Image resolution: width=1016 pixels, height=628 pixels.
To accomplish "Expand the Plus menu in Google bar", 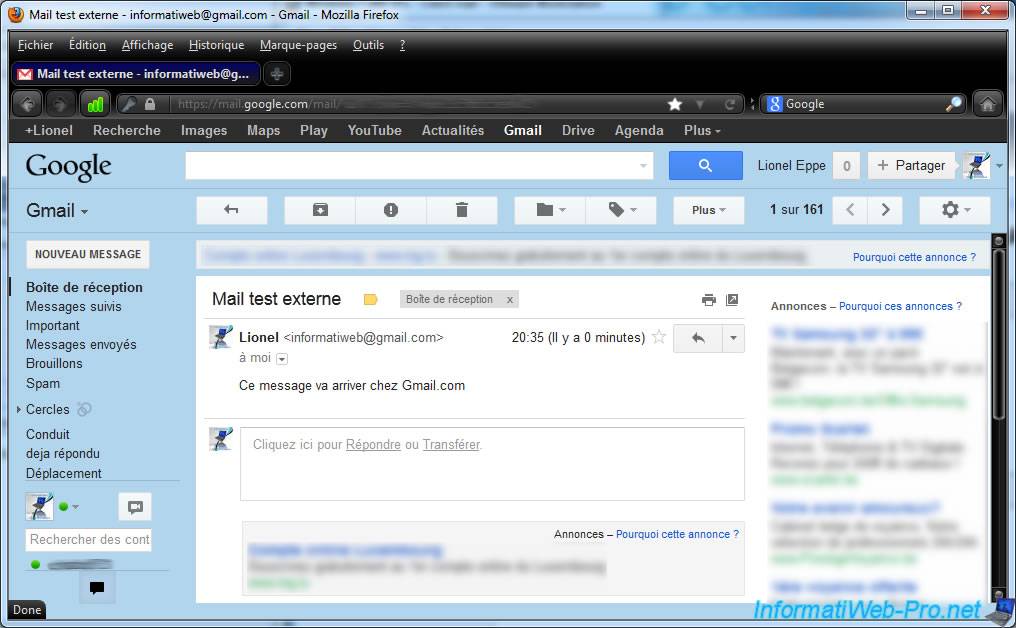I will coord(702,130).
